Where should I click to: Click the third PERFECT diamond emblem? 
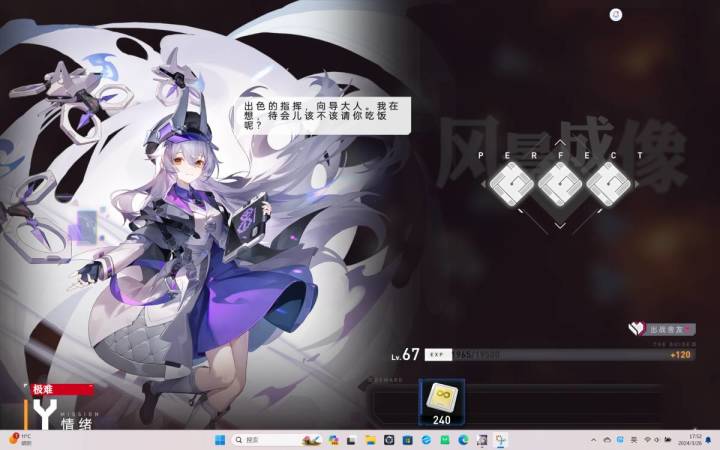pos(608,184)
